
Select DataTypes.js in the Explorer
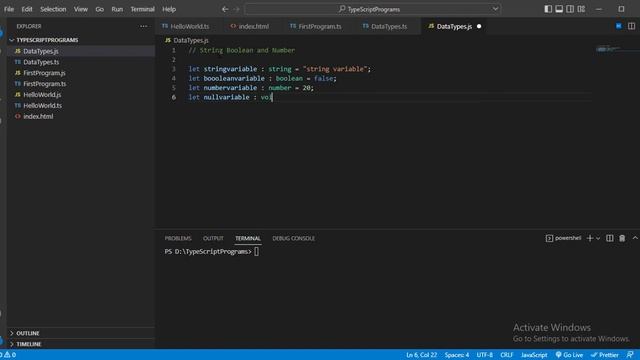(x=81, y=51)
